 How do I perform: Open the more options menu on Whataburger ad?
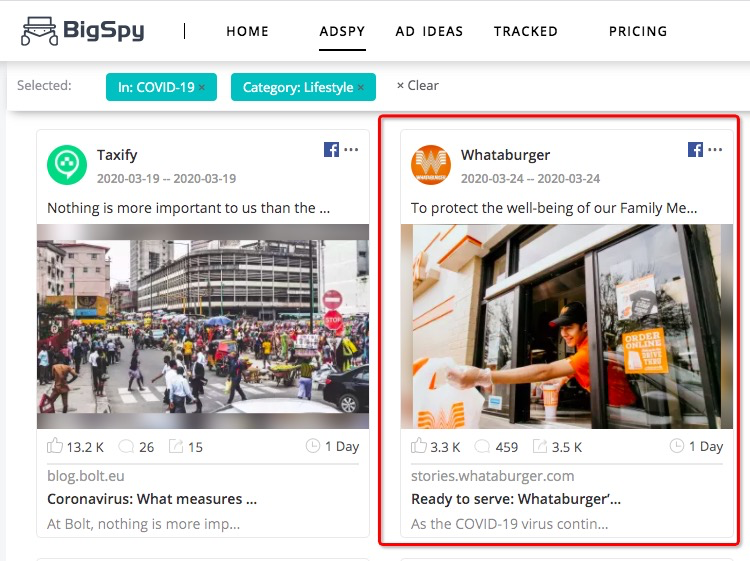715,149
